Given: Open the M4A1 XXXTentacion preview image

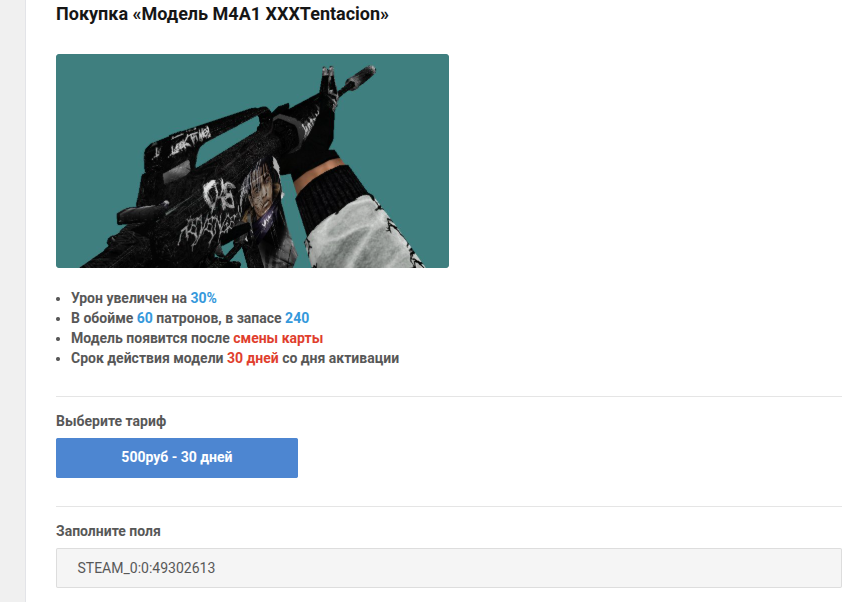Looking at the screenshot, I should point(252,161).
